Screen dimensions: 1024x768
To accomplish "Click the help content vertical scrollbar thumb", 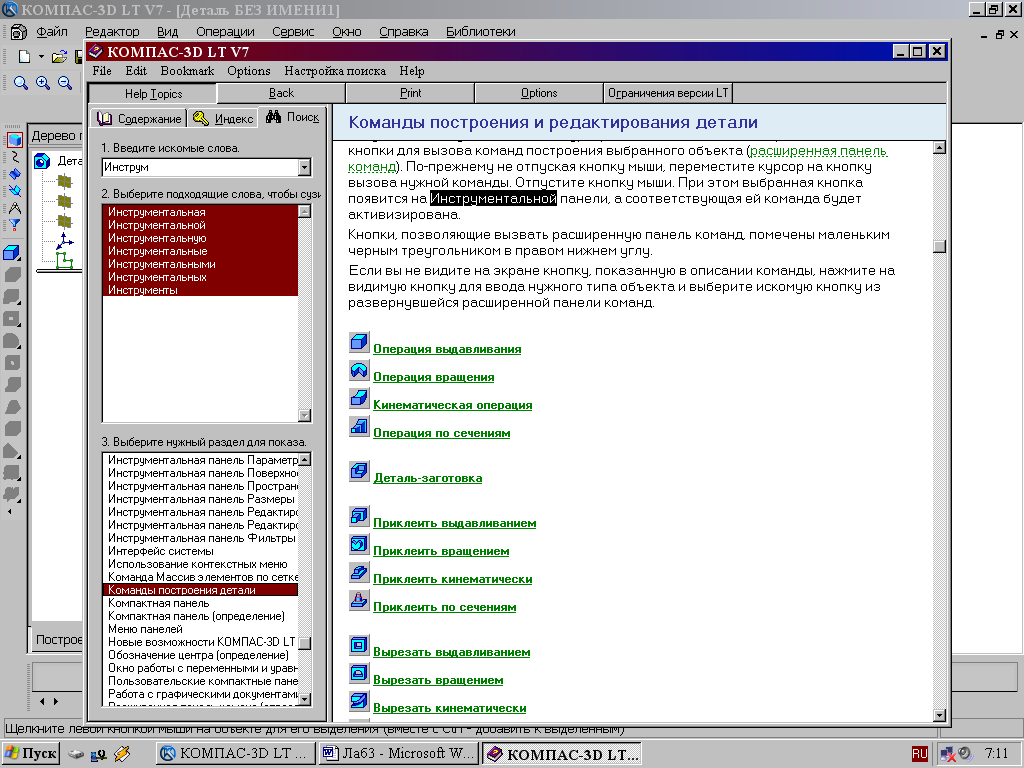I will (x=940, y=246).
